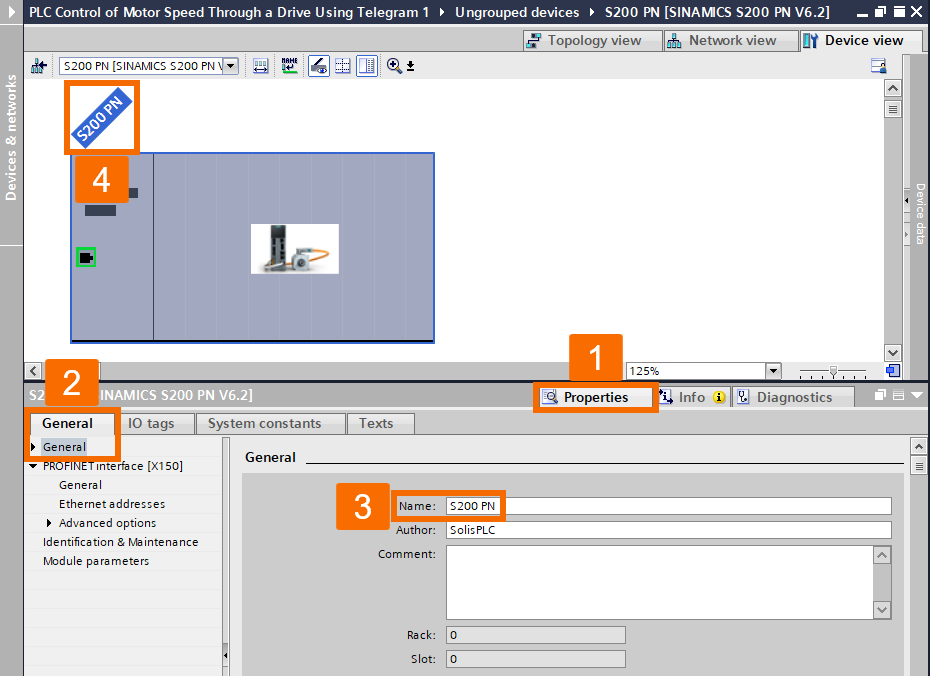Select the Device view tab
930x676 pixels.
pyautogui.click(x=861, y=40)
